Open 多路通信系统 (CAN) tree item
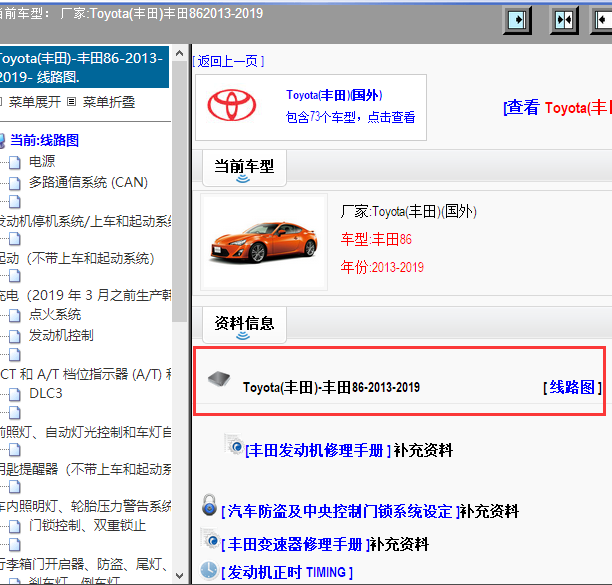The width and height of the screenshot is (612, 585). [x=88, y=182]
